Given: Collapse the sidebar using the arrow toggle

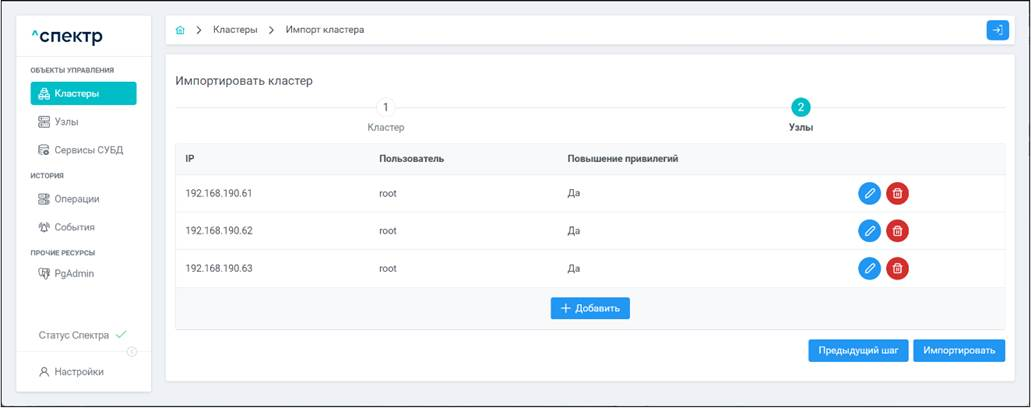Looking at the screenshot, I should [x=132, y=351].
